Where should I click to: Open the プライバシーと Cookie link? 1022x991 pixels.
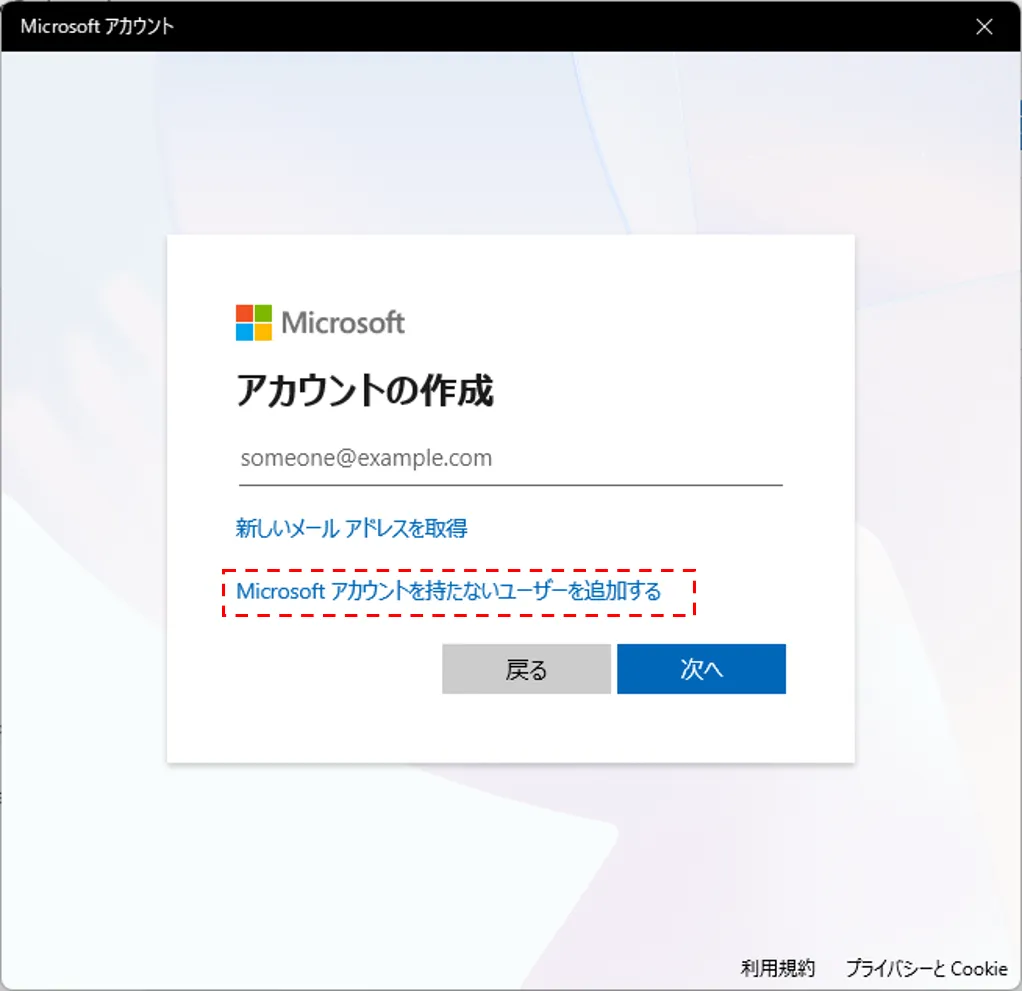(x=926, y=968)
